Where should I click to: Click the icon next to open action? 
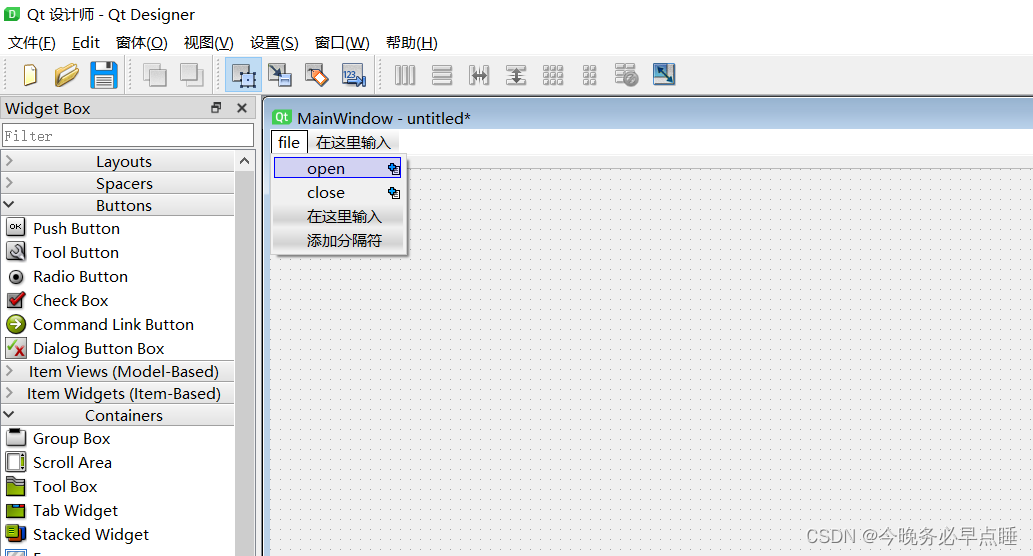coord(394,169)
